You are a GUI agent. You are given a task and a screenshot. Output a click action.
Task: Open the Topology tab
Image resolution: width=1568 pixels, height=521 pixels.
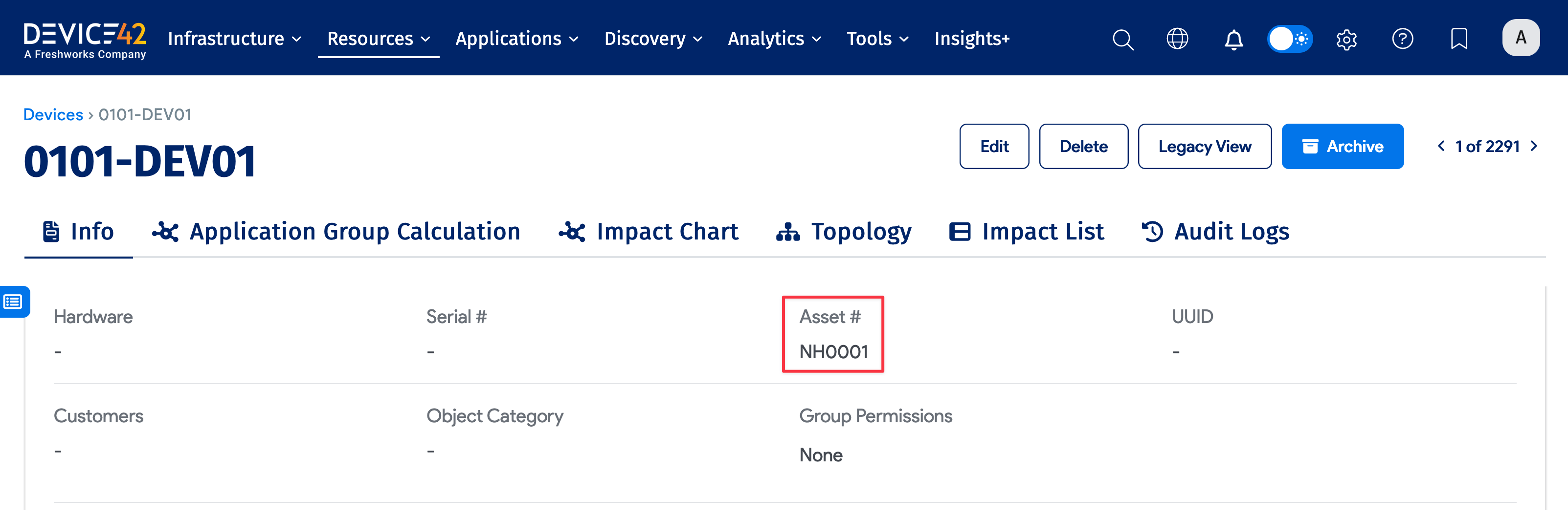point(846,231)
